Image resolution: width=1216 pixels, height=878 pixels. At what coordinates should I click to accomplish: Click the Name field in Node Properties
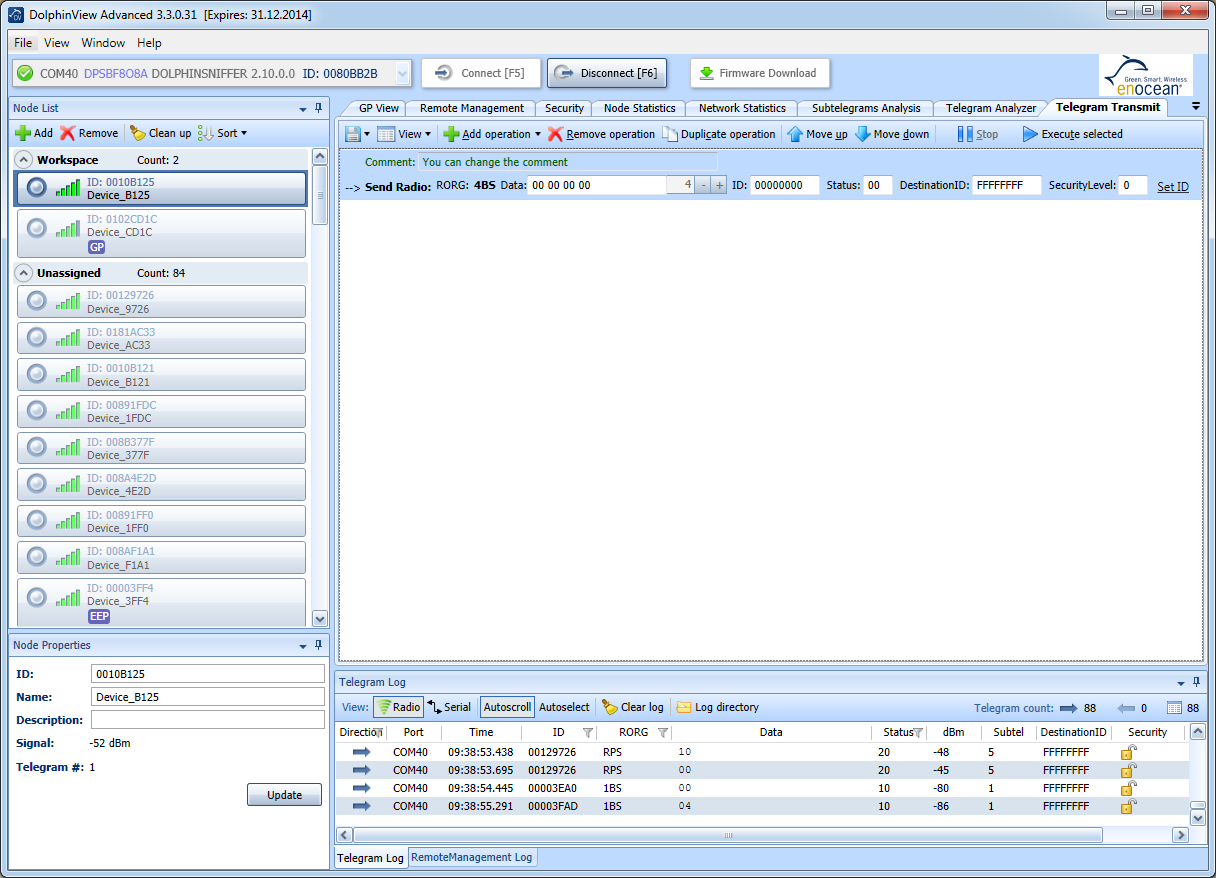(x=208, y=697)
